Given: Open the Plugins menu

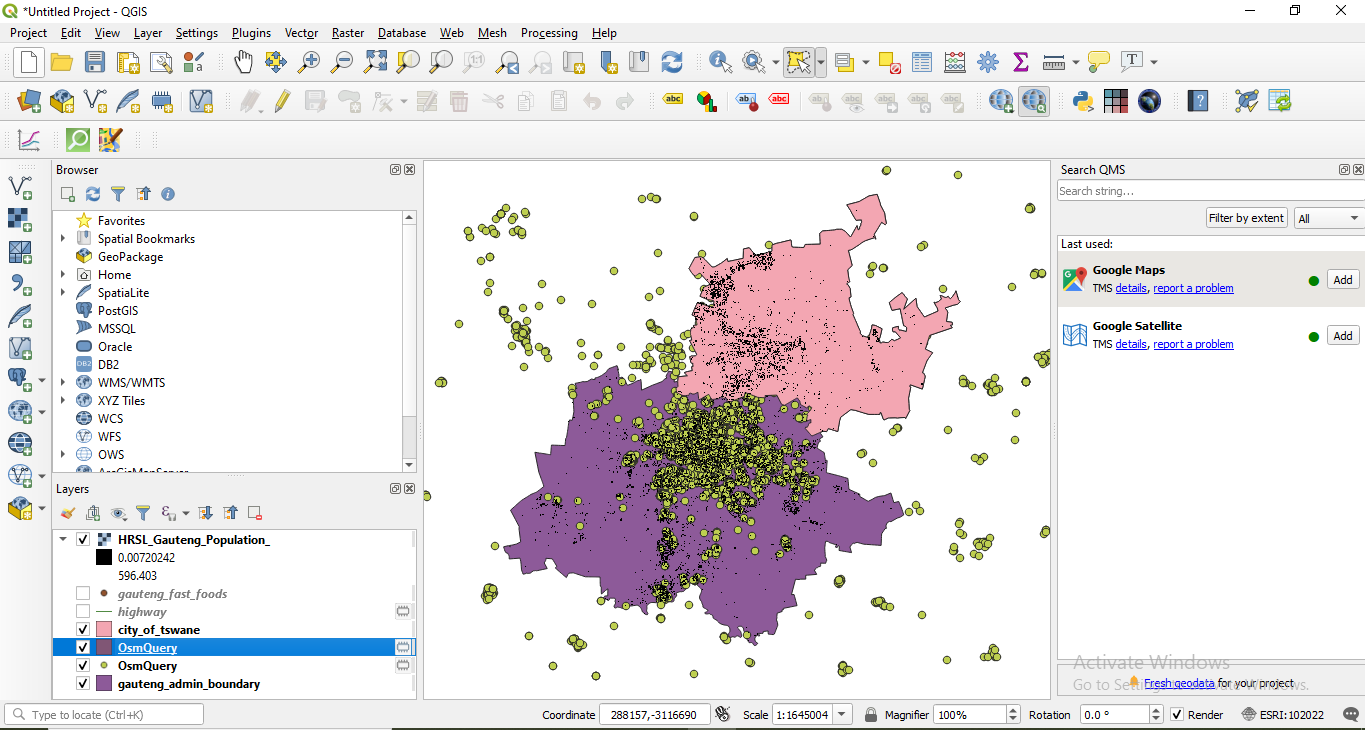Looking at the screenshot, I should (251, 33).
